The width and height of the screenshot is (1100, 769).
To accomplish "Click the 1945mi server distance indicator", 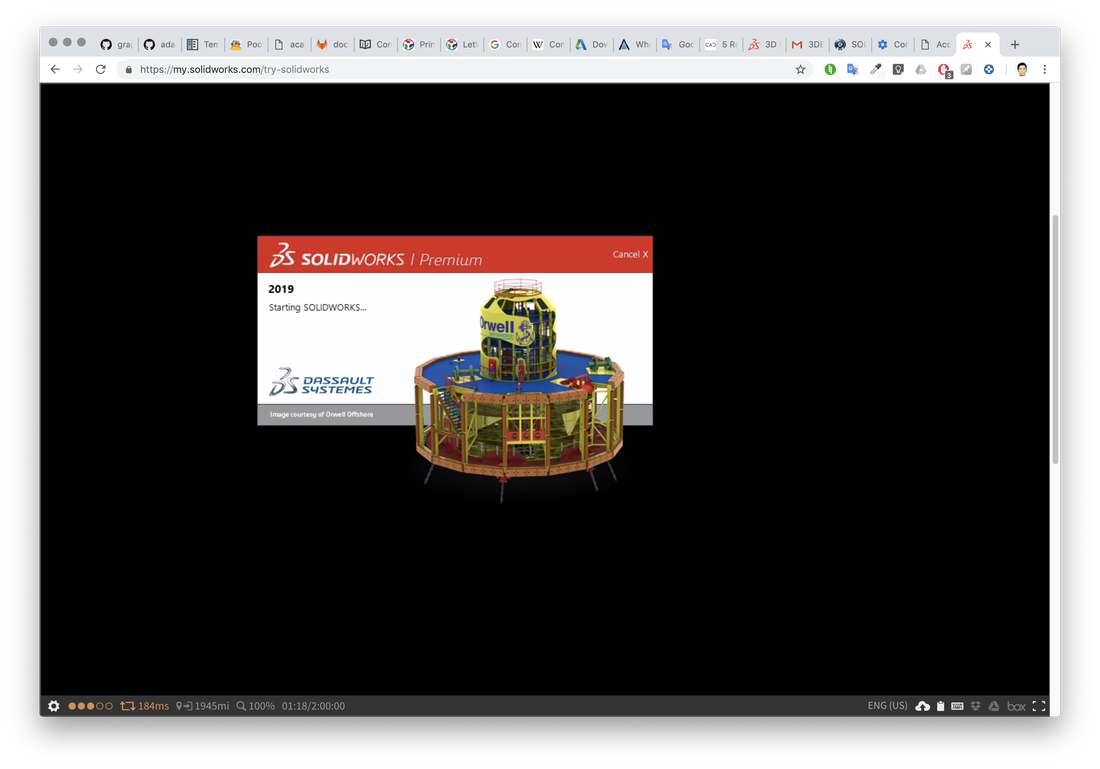I will [x=202, y=706].
